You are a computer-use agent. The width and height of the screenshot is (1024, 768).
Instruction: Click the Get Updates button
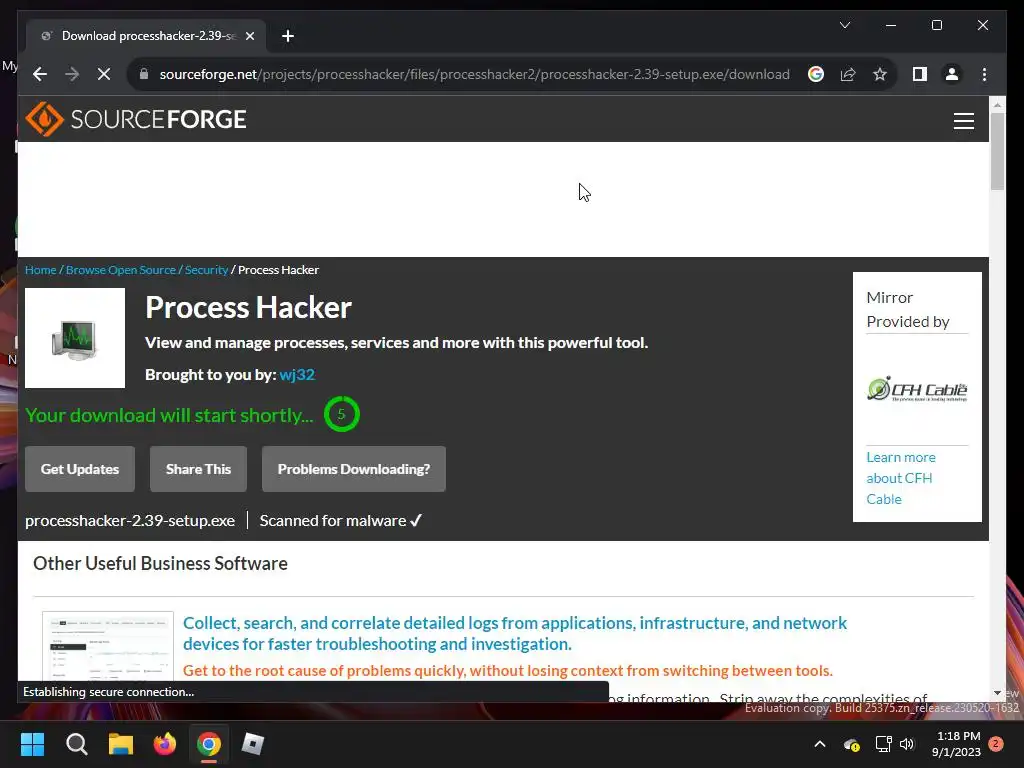pyautogui.click(x=80, y=469)
